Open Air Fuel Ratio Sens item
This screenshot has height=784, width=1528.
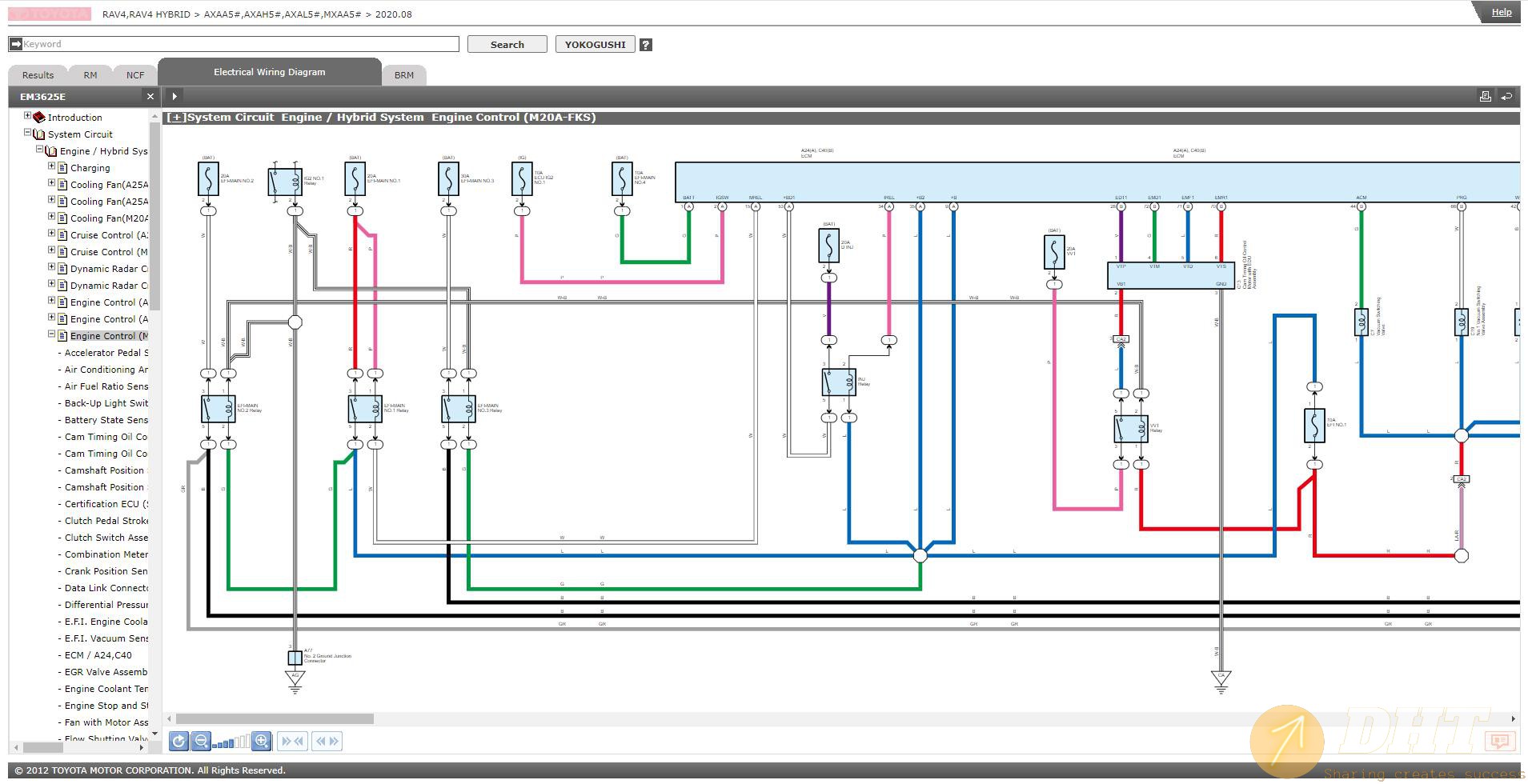106,386
